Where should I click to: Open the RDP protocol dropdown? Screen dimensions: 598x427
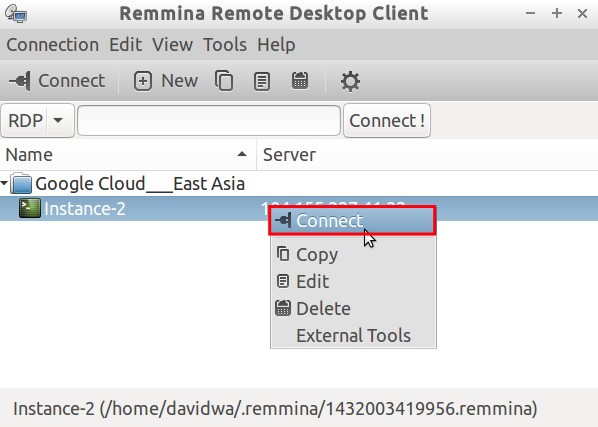tap(37, 120)
